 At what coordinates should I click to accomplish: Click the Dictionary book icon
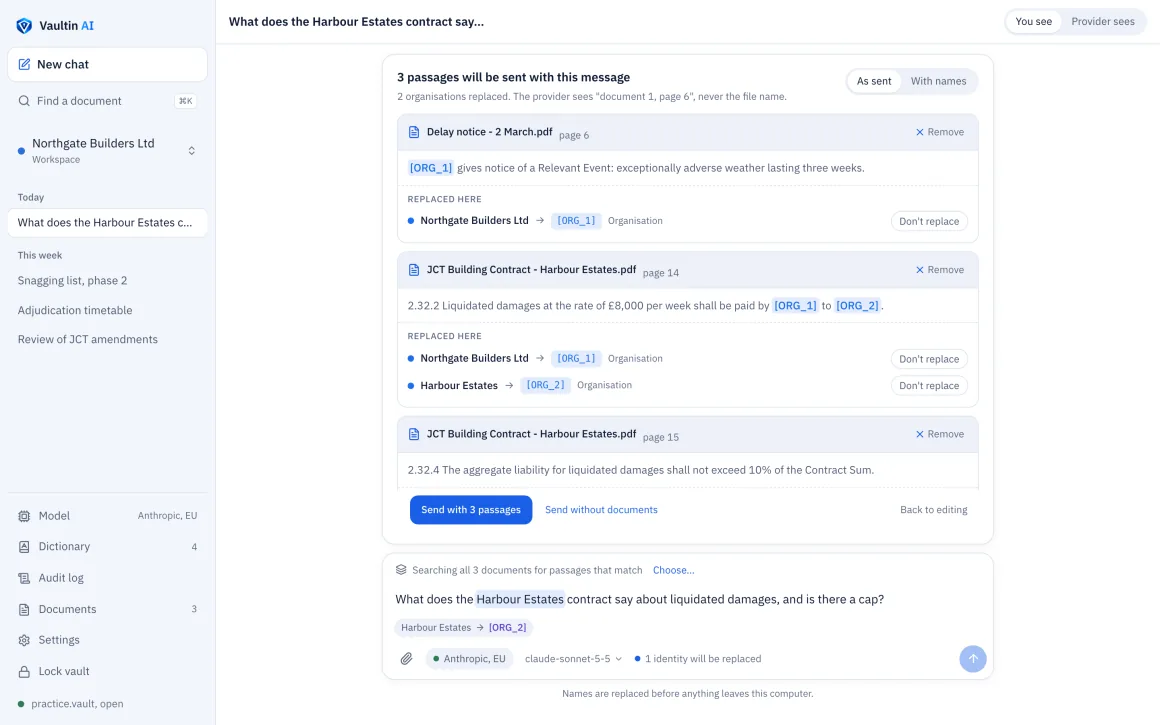click(24, 547)
